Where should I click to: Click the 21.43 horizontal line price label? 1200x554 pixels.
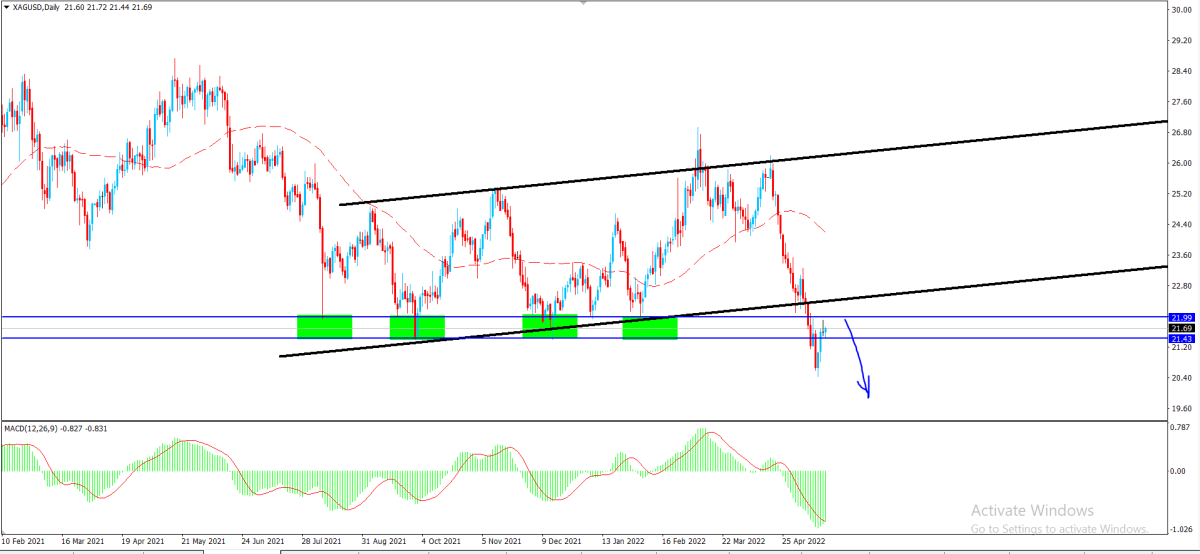click(x=1181, y=339)
